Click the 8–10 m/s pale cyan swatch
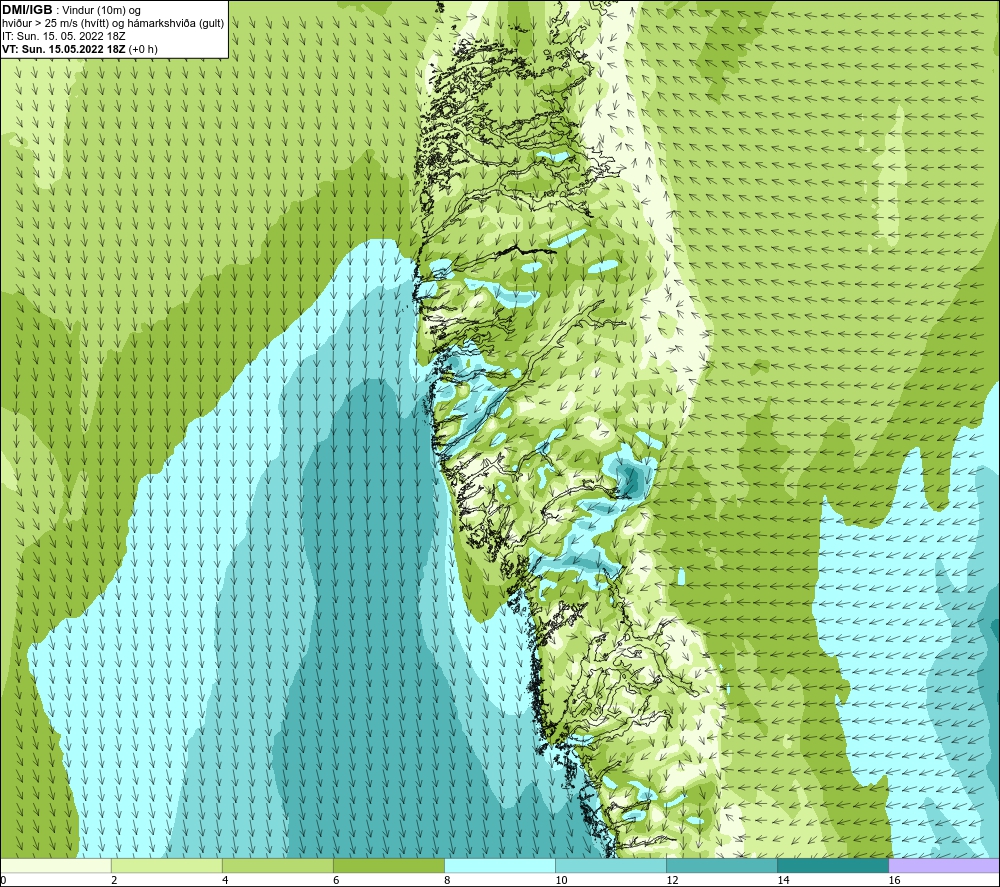This screenshot has width=1000, height=887. [499, 865]
